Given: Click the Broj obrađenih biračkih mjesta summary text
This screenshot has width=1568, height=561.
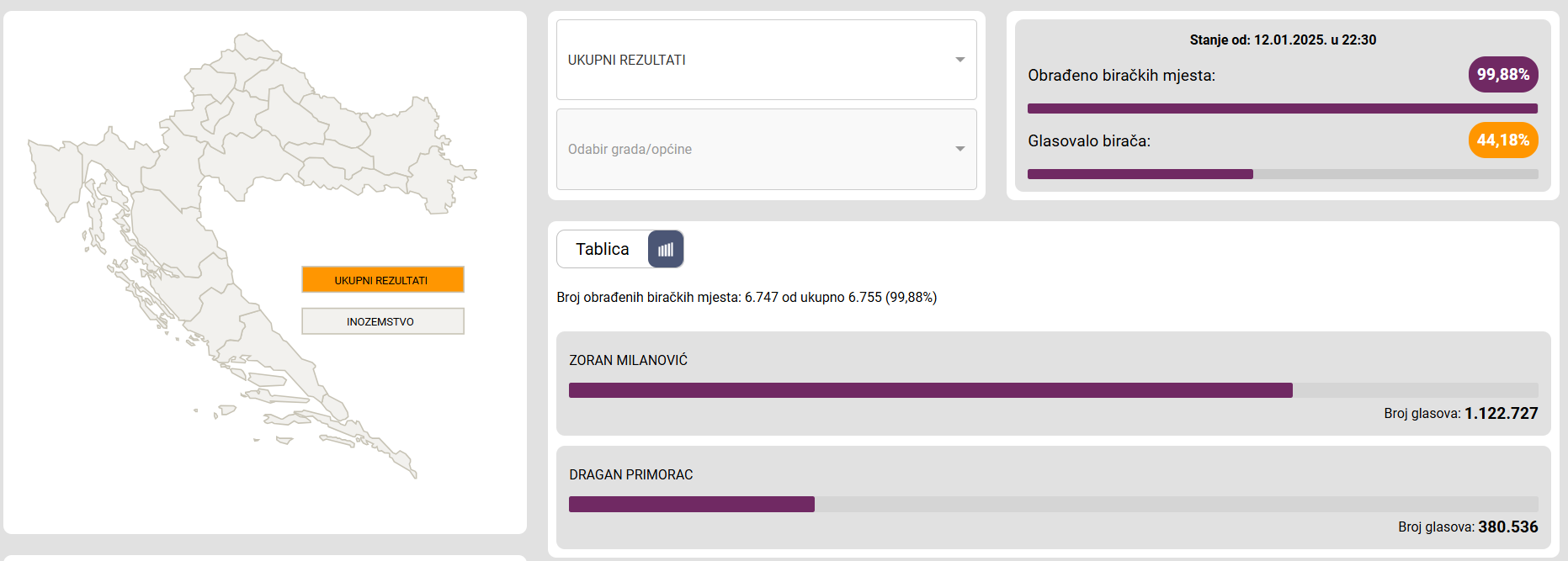Looking at the screenshot, I should [x=747, y=297].
